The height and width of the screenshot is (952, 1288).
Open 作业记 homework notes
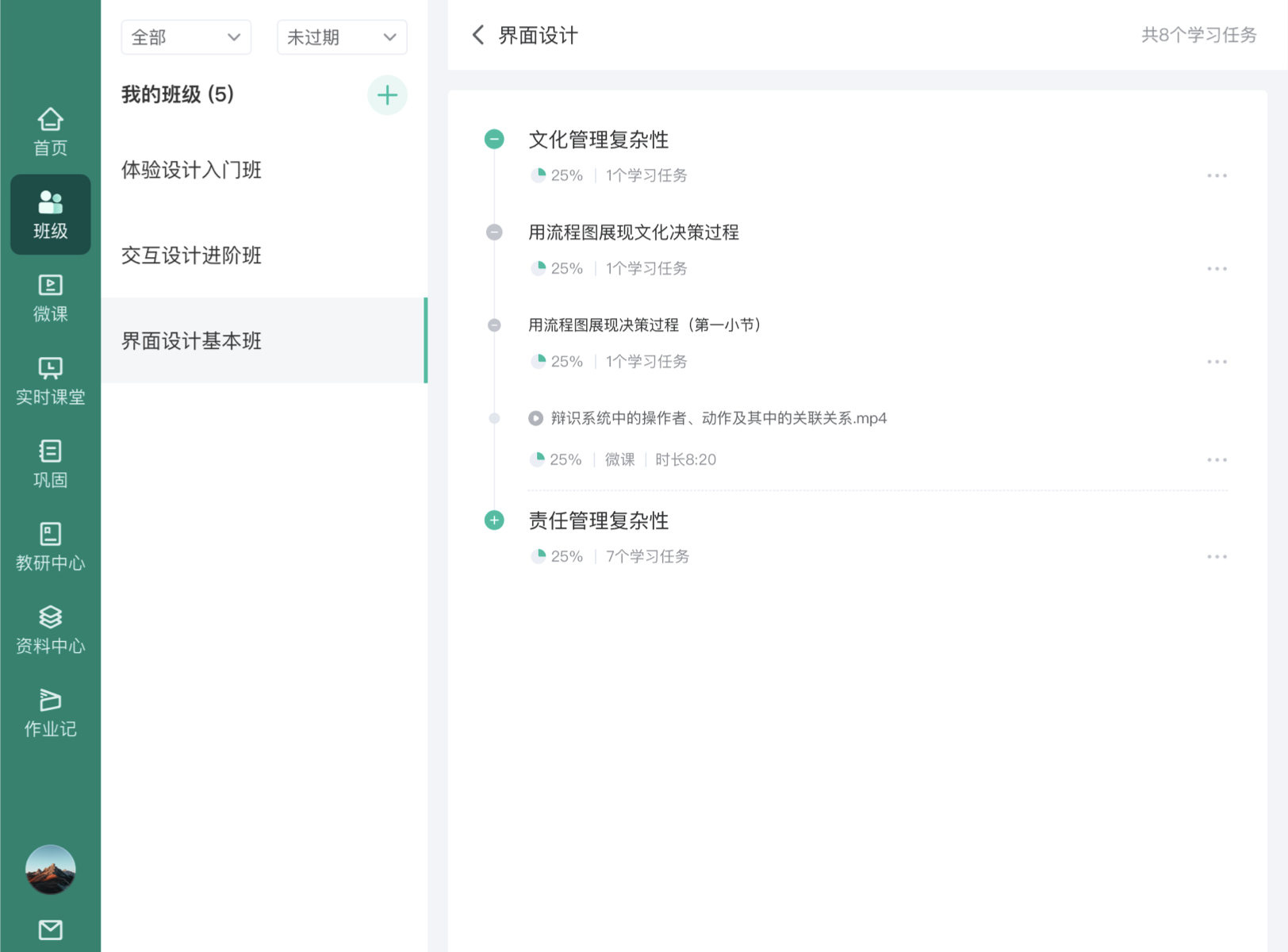click(x=50, y=712)
